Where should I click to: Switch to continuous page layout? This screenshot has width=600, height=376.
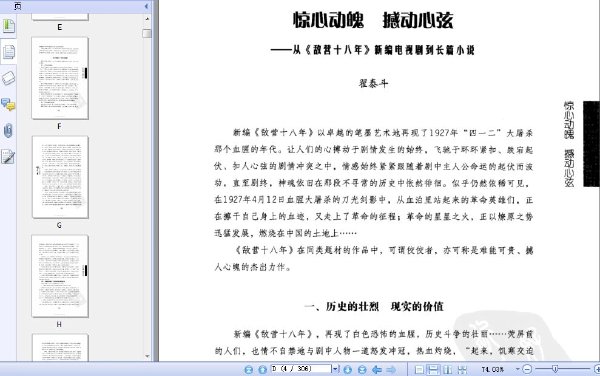coord(433,369)
